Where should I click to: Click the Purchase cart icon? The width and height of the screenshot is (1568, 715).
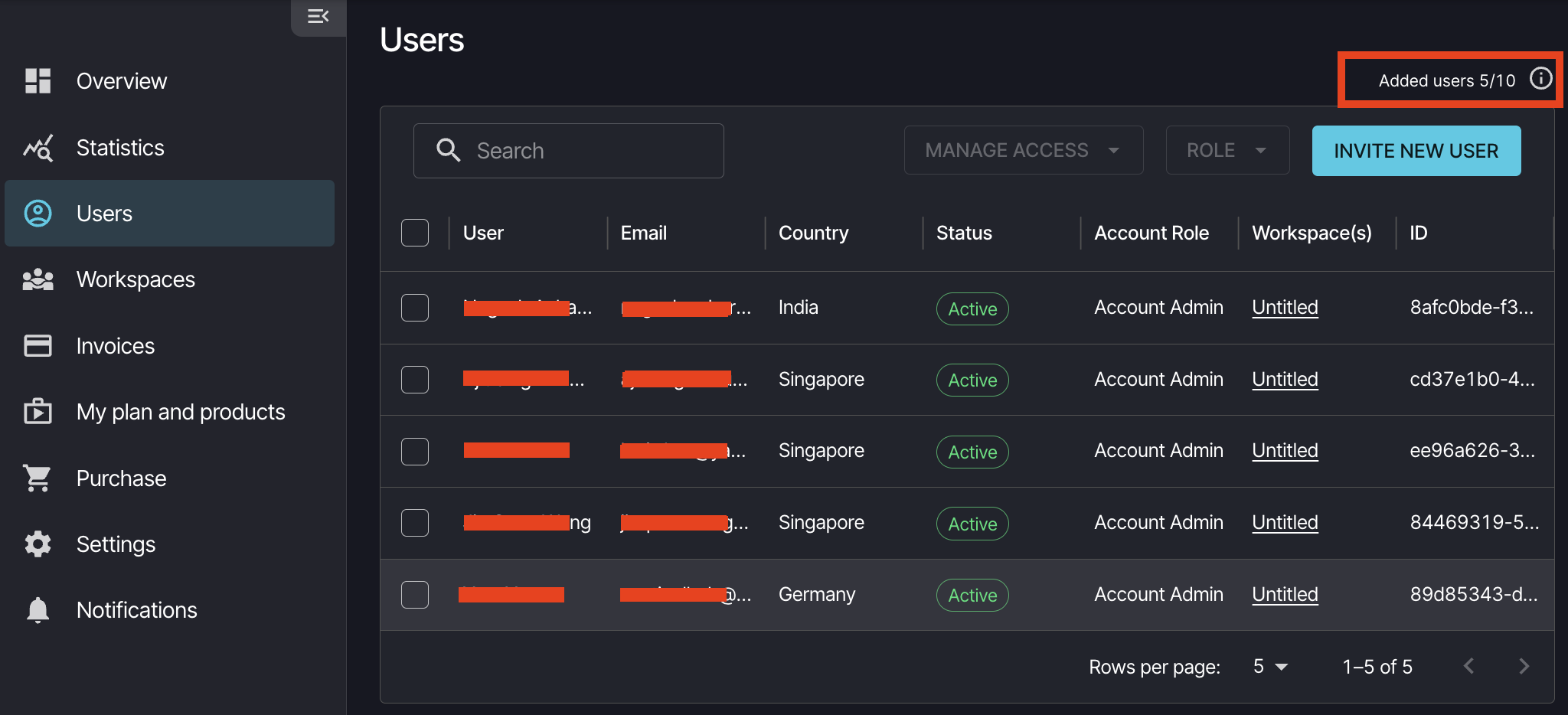pos(38,478)
